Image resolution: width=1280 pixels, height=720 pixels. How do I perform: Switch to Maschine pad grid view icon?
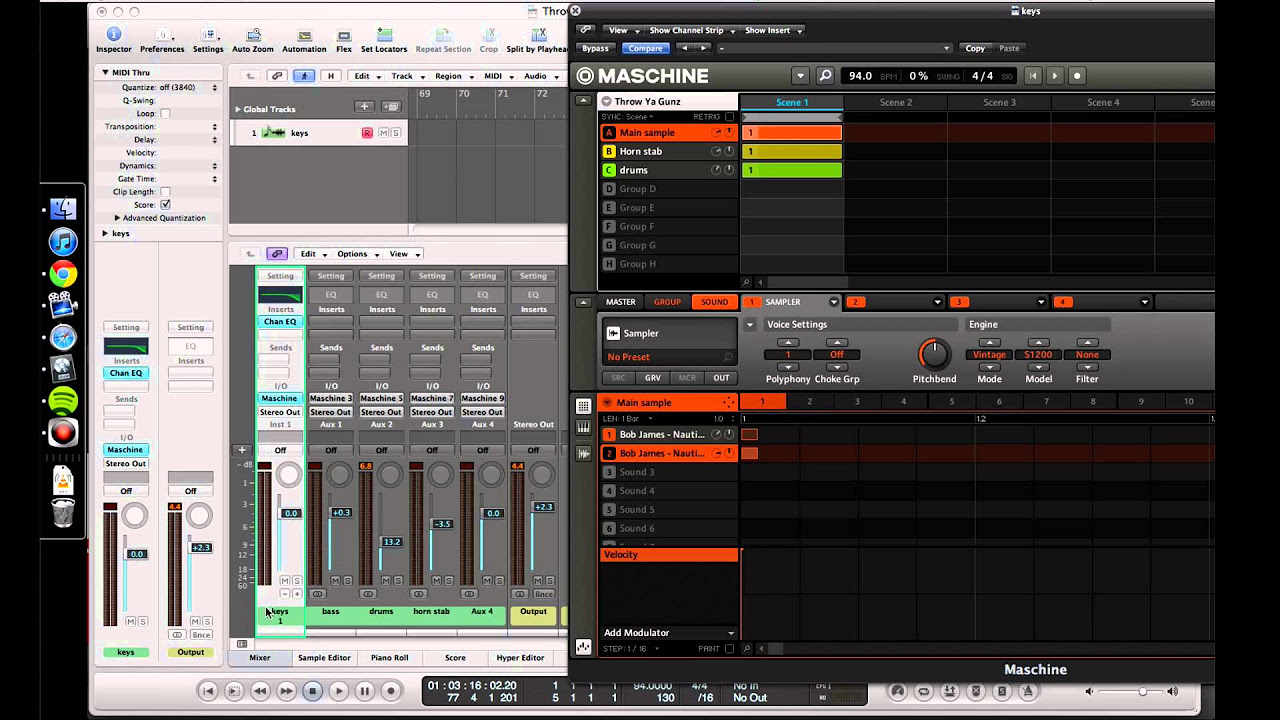(583, 405)
